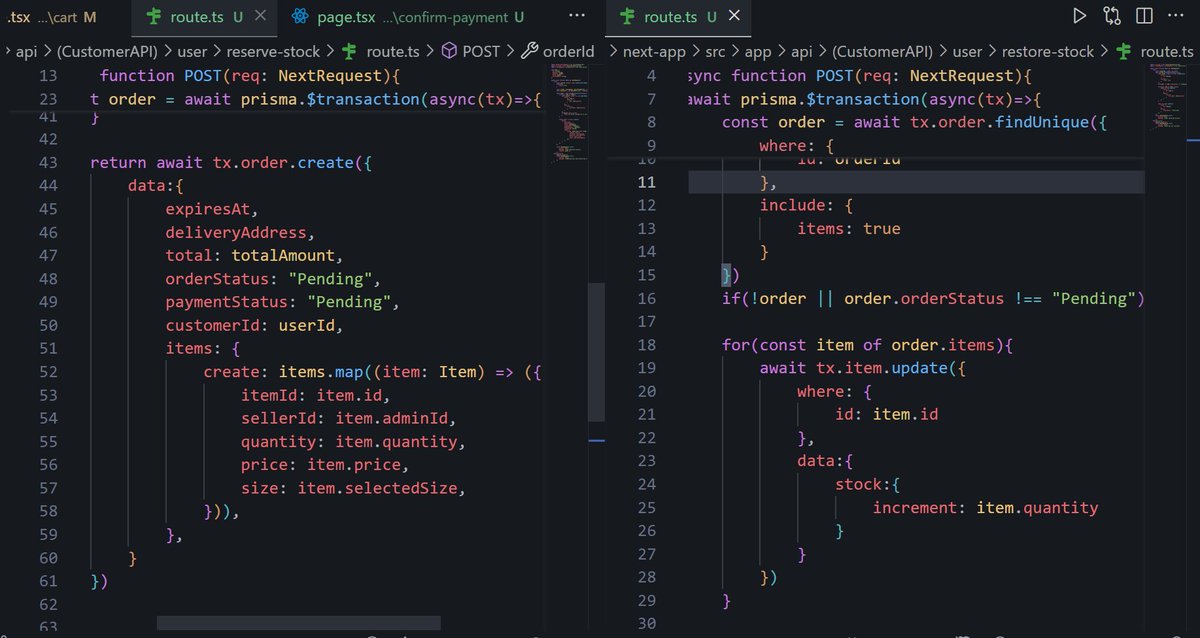Click 'id: item.id' on line 21
This screenshot has height=638, width=1200.
click(887, 414)
